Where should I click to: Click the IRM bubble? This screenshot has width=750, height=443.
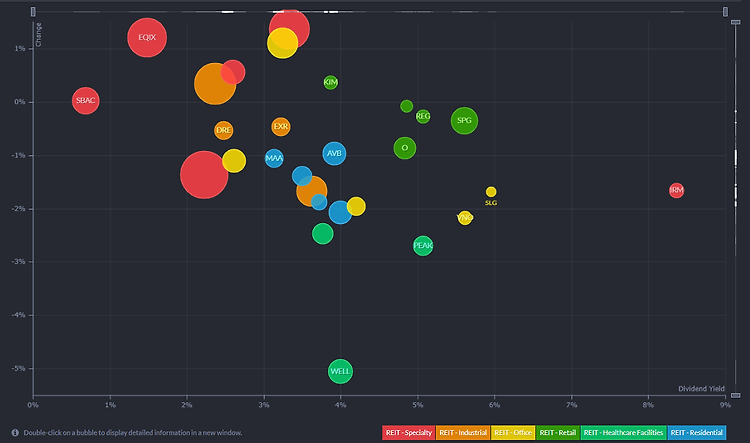tap(676, 190)
